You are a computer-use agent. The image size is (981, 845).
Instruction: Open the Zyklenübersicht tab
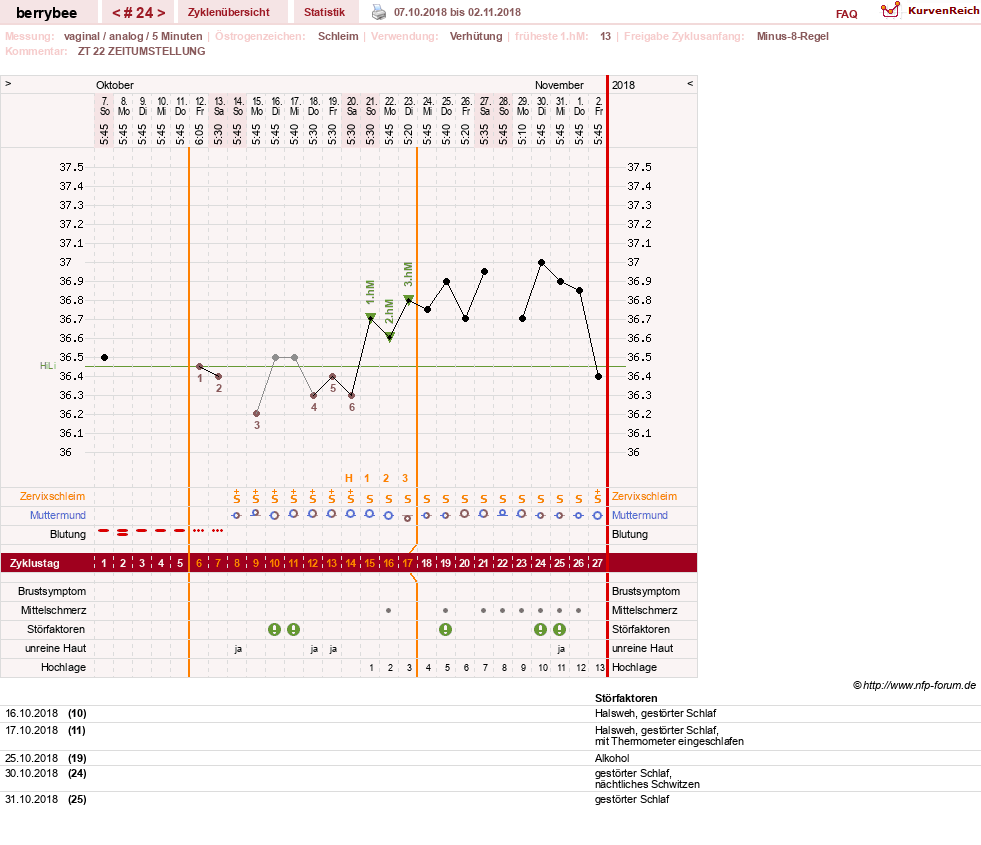(x=228, y=12)
